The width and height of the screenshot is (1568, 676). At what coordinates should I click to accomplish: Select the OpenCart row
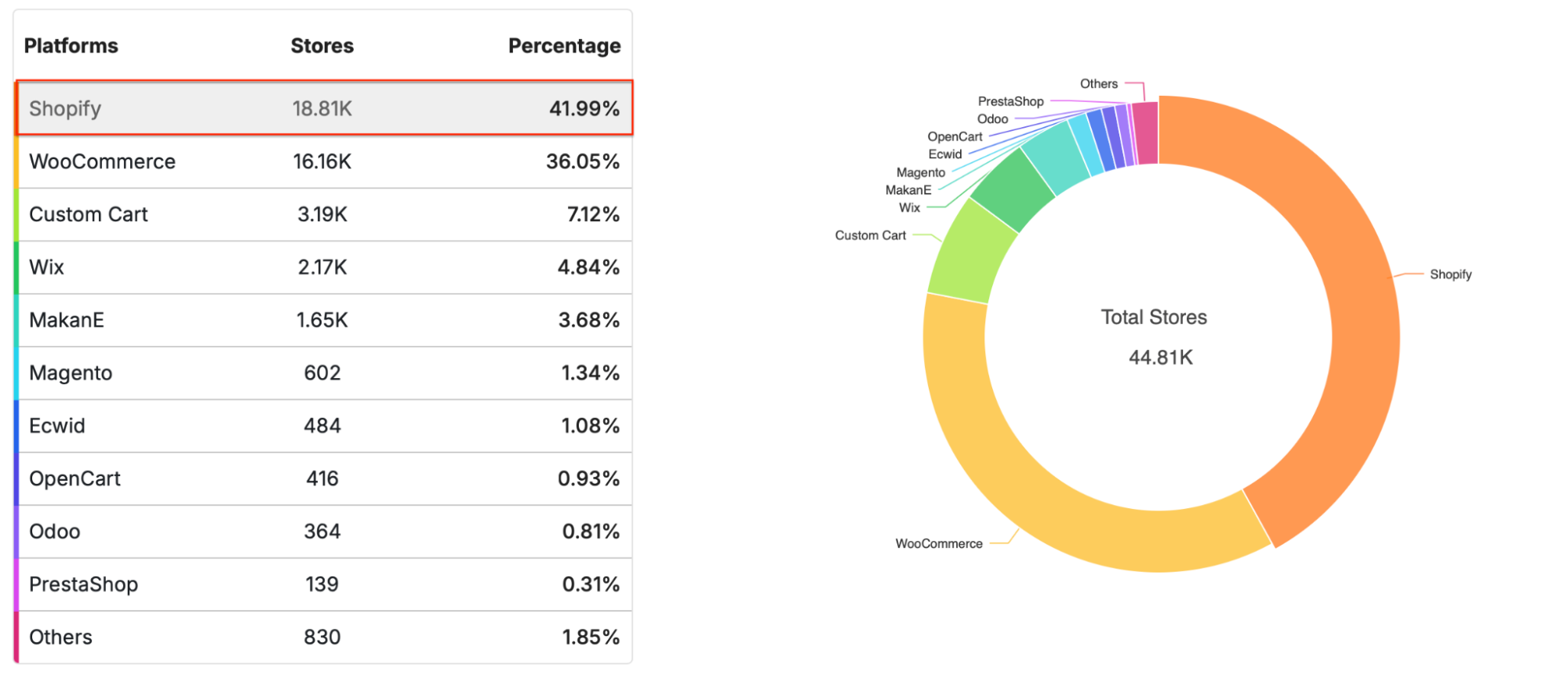(x=324, y=478)
